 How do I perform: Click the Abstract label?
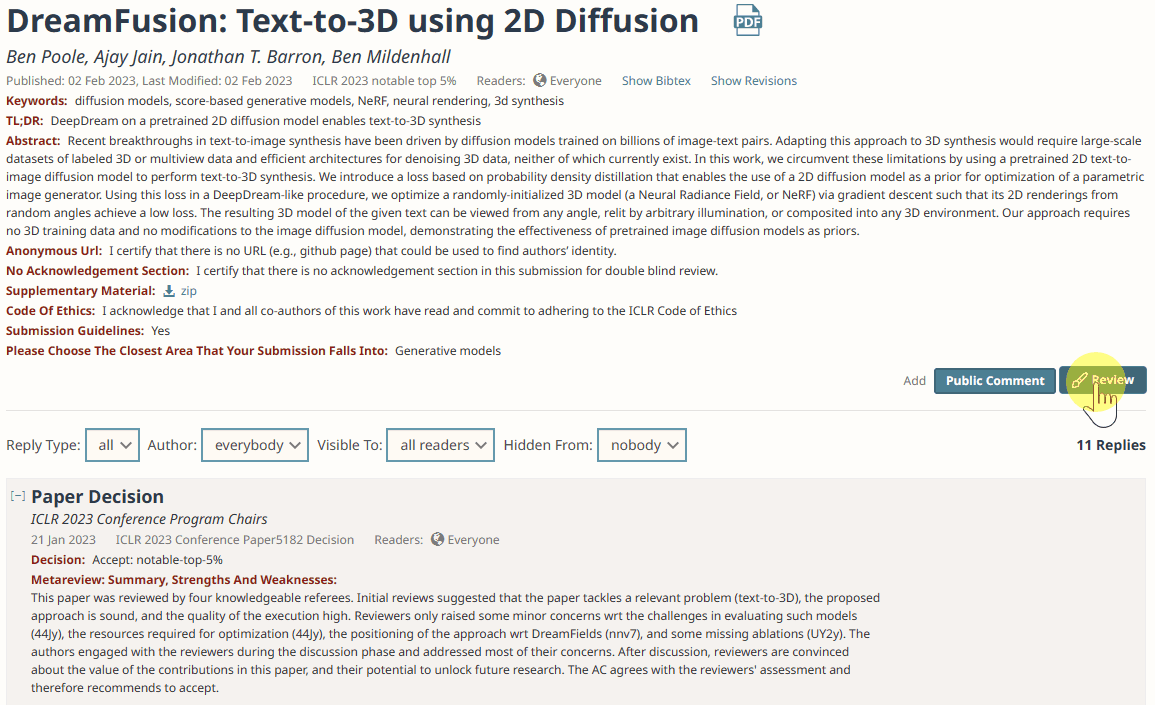point(33,141)
